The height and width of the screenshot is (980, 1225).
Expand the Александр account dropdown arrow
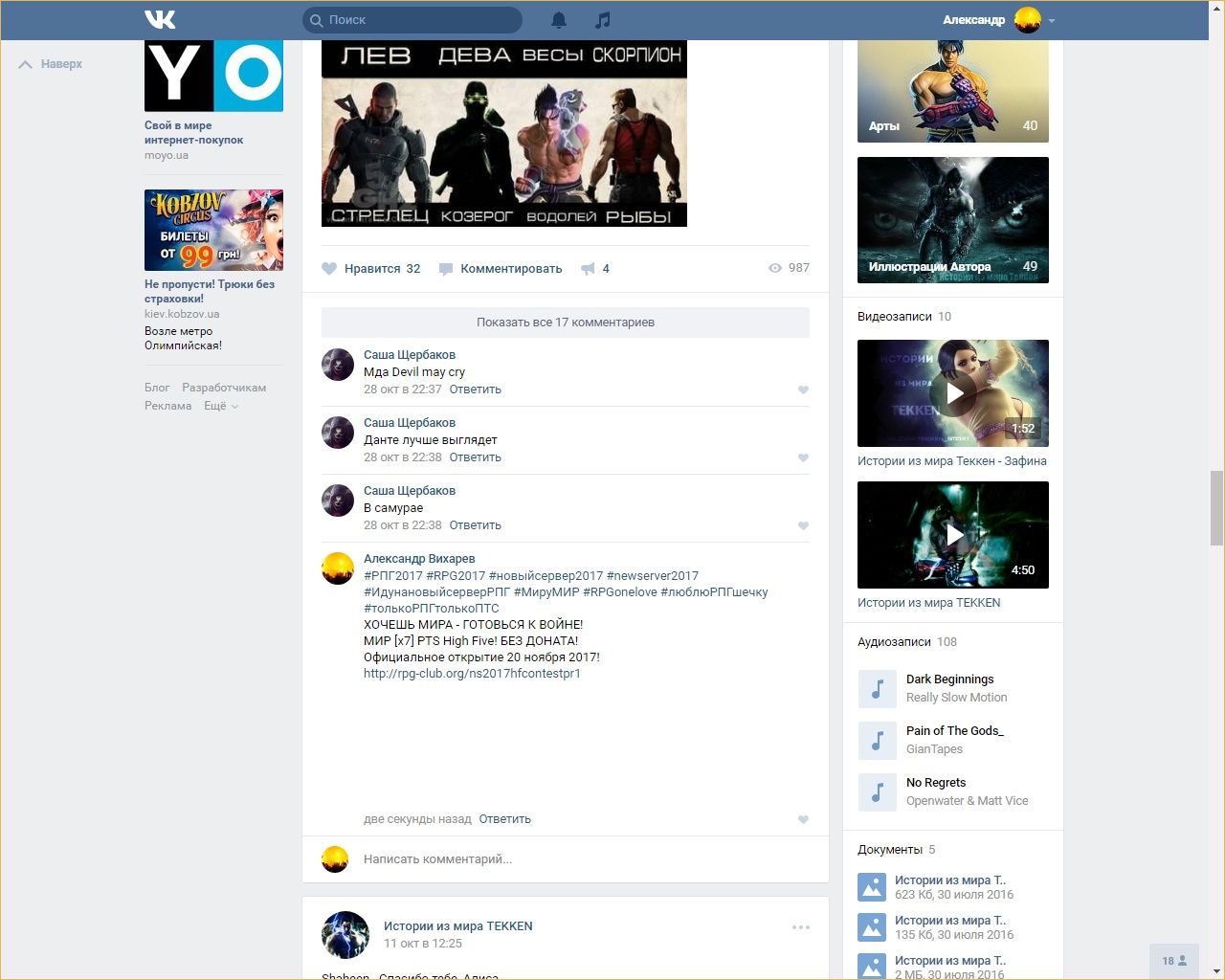pyautogui.click(x=1052, y=20)
